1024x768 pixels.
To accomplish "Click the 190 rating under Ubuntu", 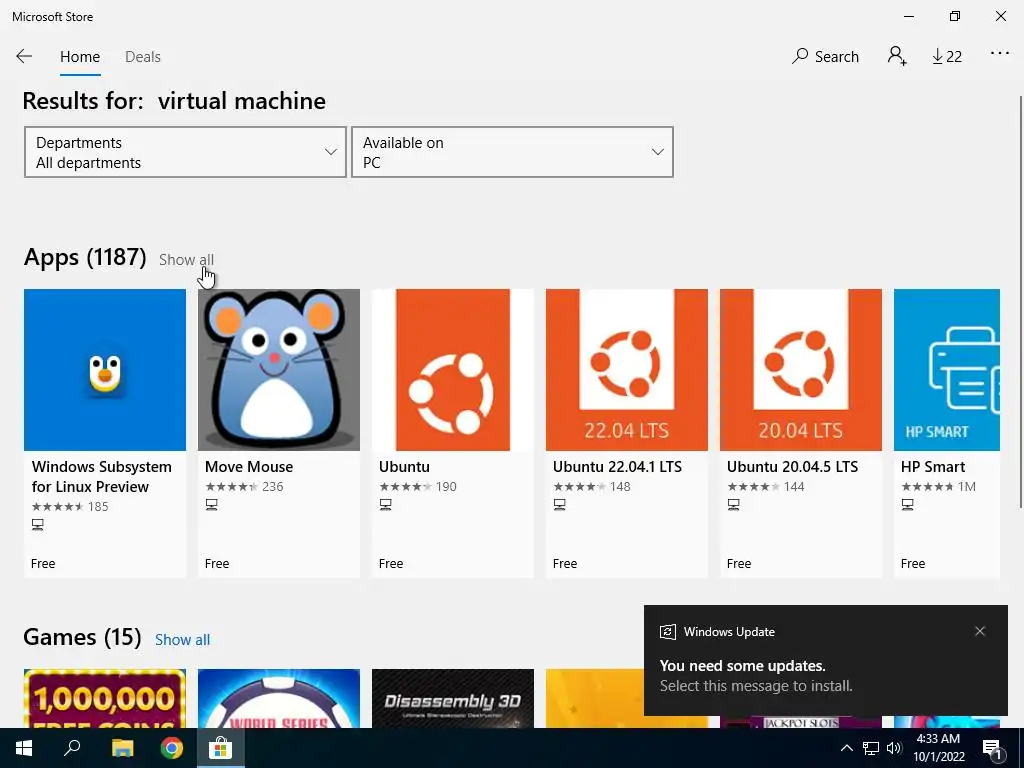I will pos(446,487).
